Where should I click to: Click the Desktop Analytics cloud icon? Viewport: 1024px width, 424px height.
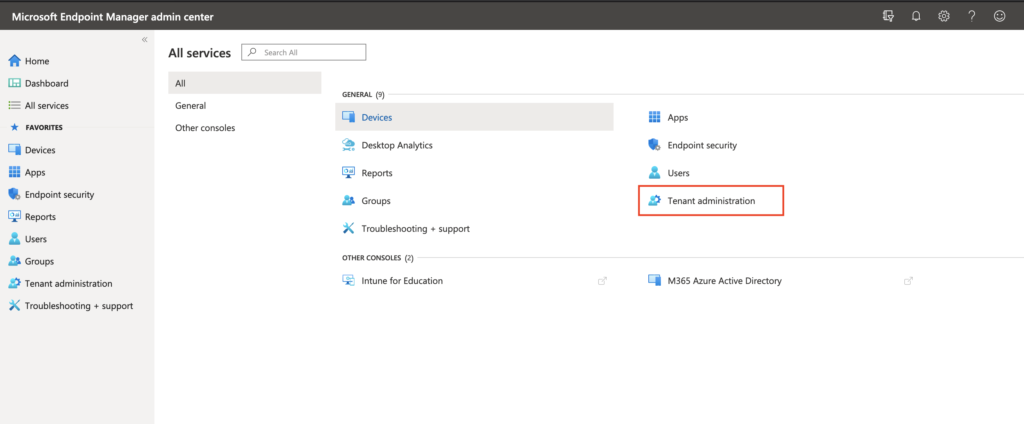coord(349,145)
